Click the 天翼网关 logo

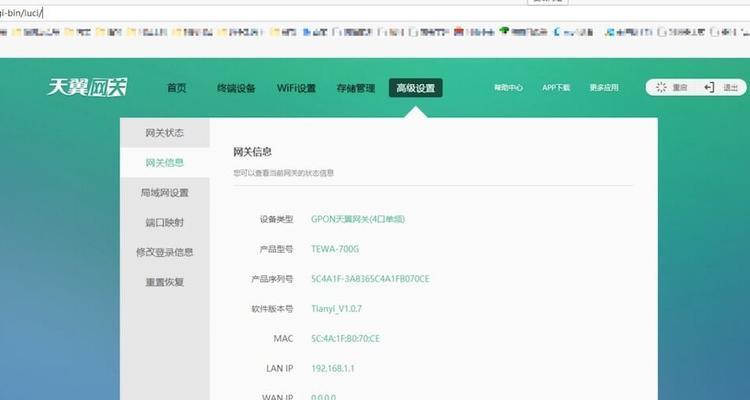(87, 88)
